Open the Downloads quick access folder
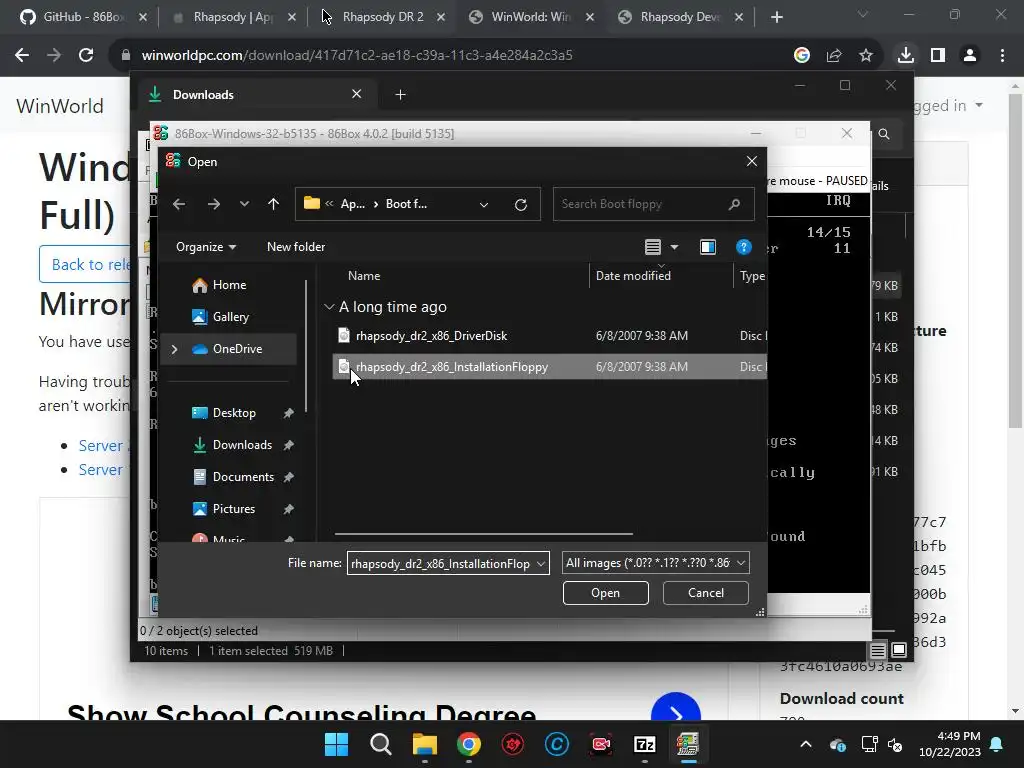This screenshot has width=1024, height=768. [232, 445]
